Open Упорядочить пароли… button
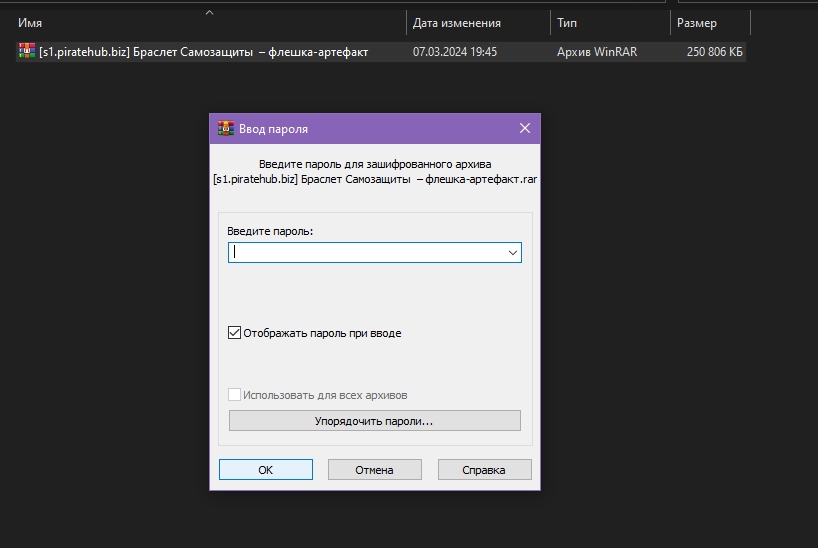This screenshot has height=548, width=818. pos(375,421)
